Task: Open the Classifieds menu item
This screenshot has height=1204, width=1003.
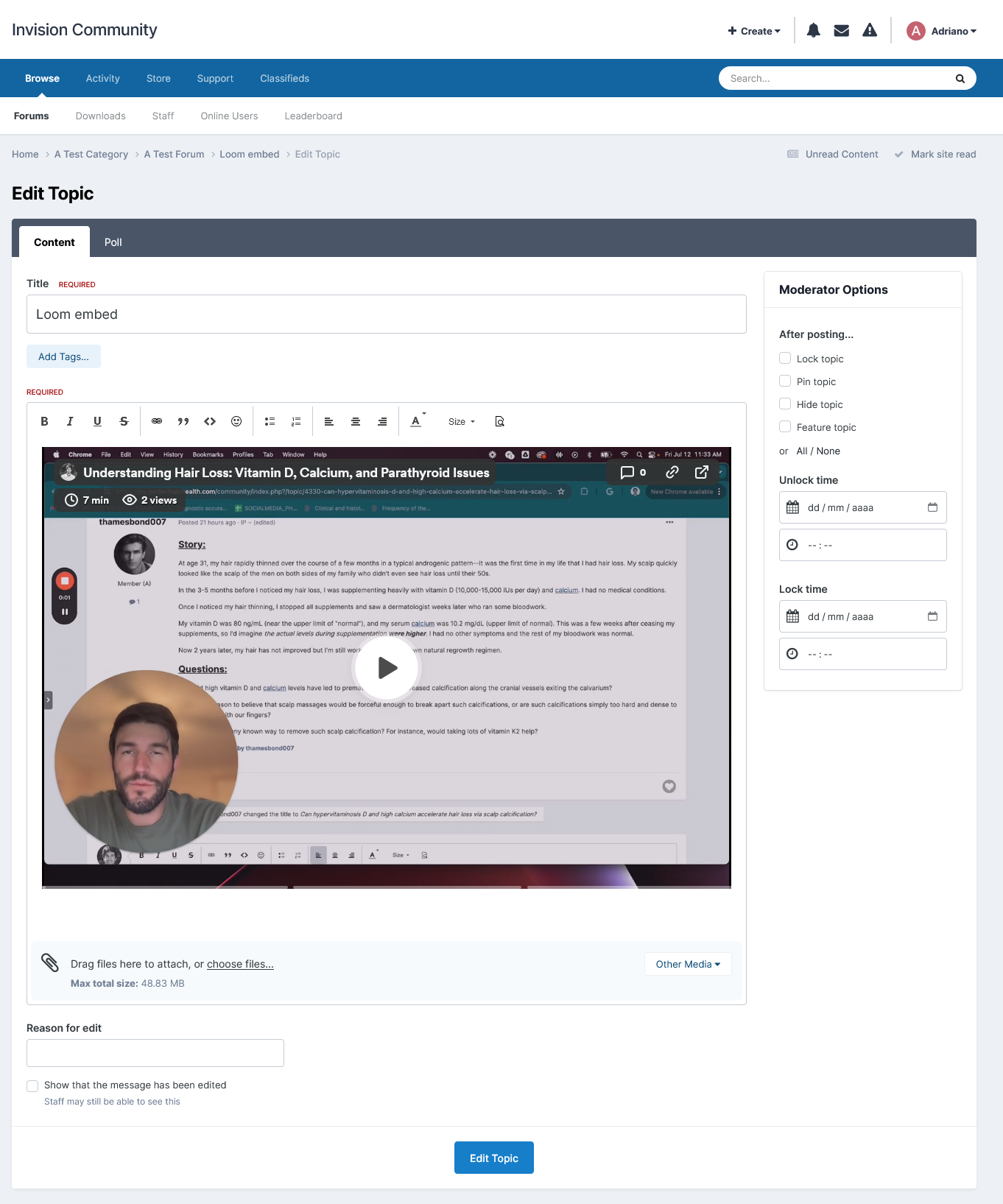Action: (x=284, y=78)
